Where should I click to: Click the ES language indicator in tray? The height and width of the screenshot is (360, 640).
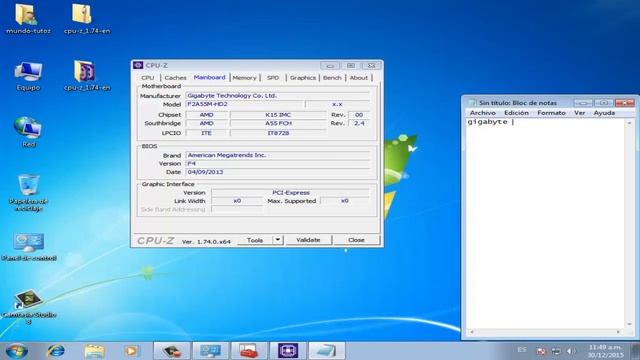[522, 350]
